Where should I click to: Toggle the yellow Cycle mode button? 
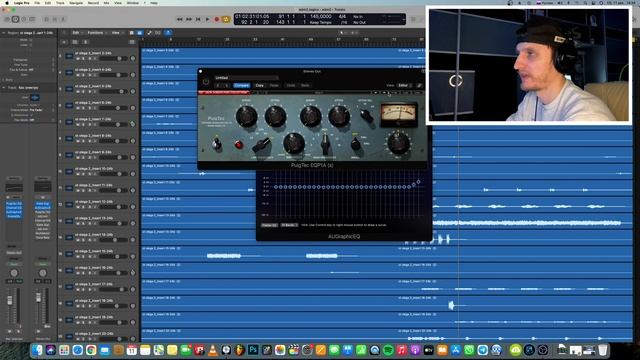[226, 19]
